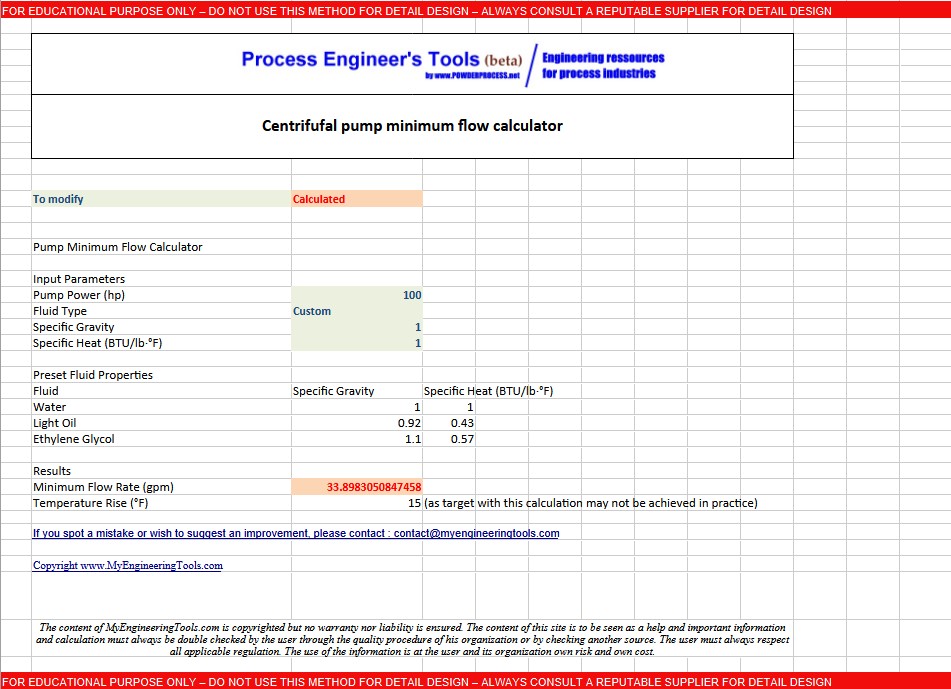Select the Temperature Rise value cell

point(355,503)
